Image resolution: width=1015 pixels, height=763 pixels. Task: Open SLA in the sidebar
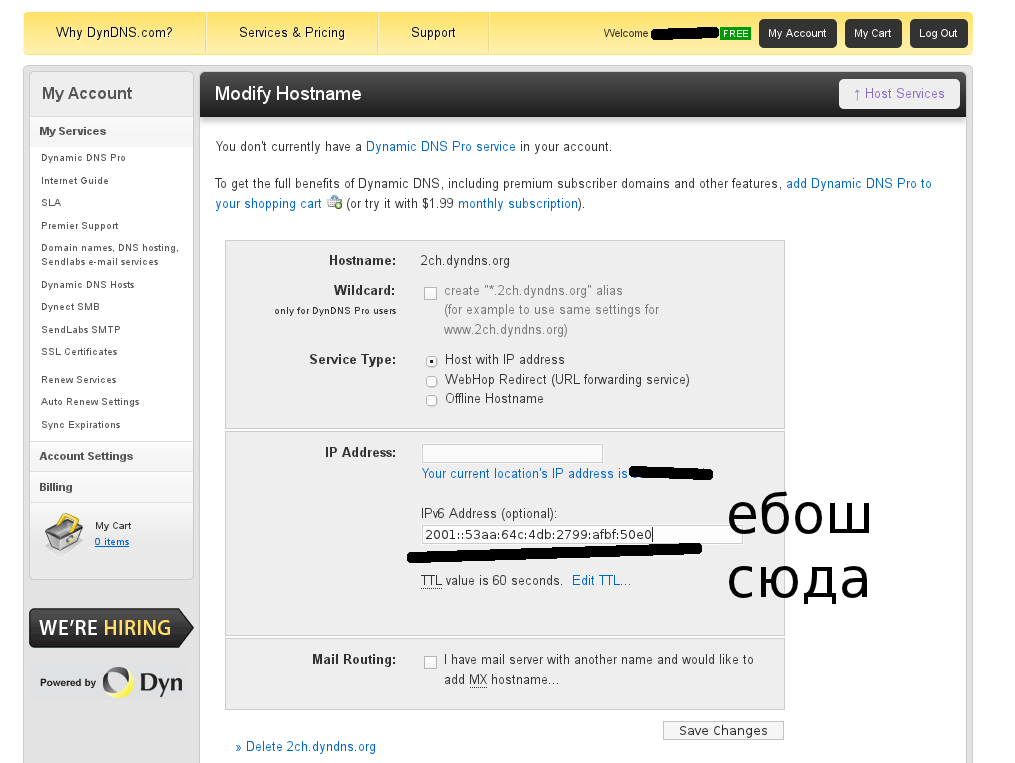click(51, 203)
